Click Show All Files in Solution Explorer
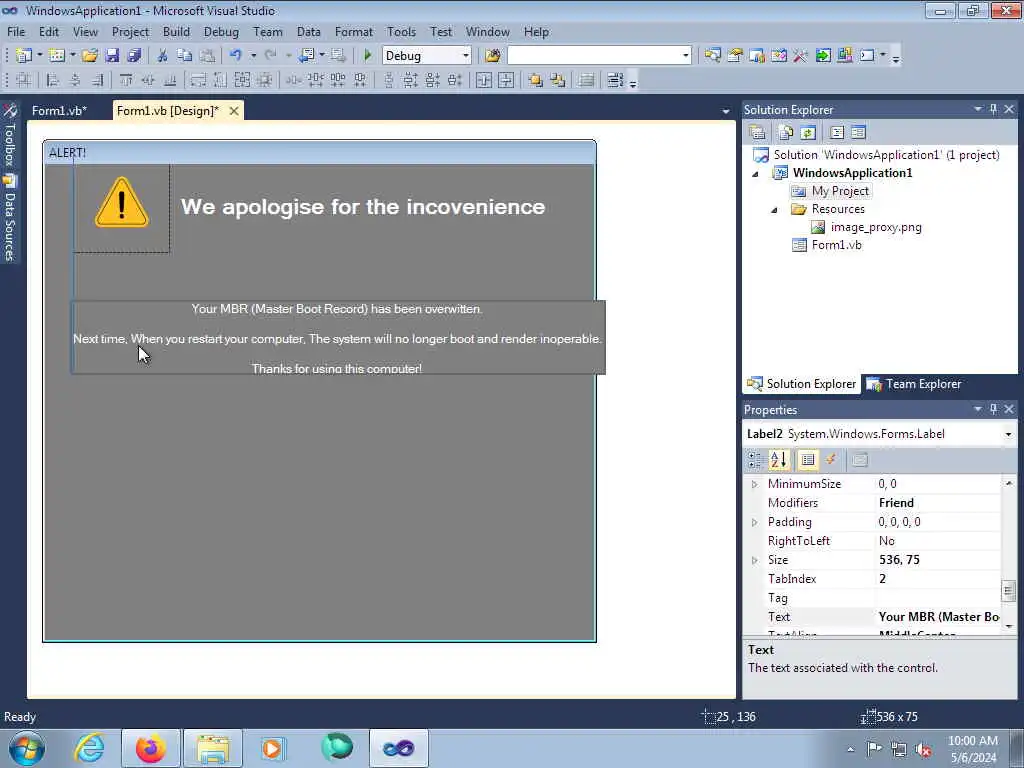 click(x=786, y=133)
